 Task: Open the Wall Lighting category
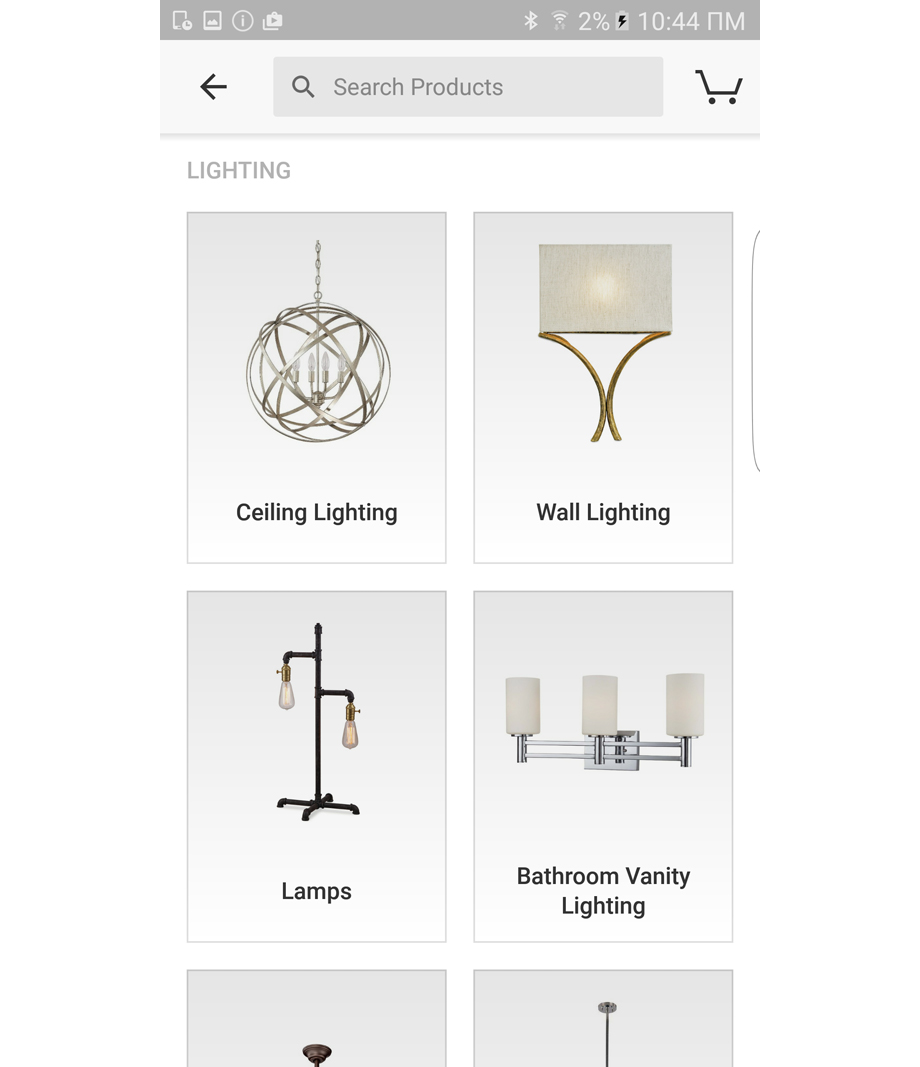tap(603, 388)
